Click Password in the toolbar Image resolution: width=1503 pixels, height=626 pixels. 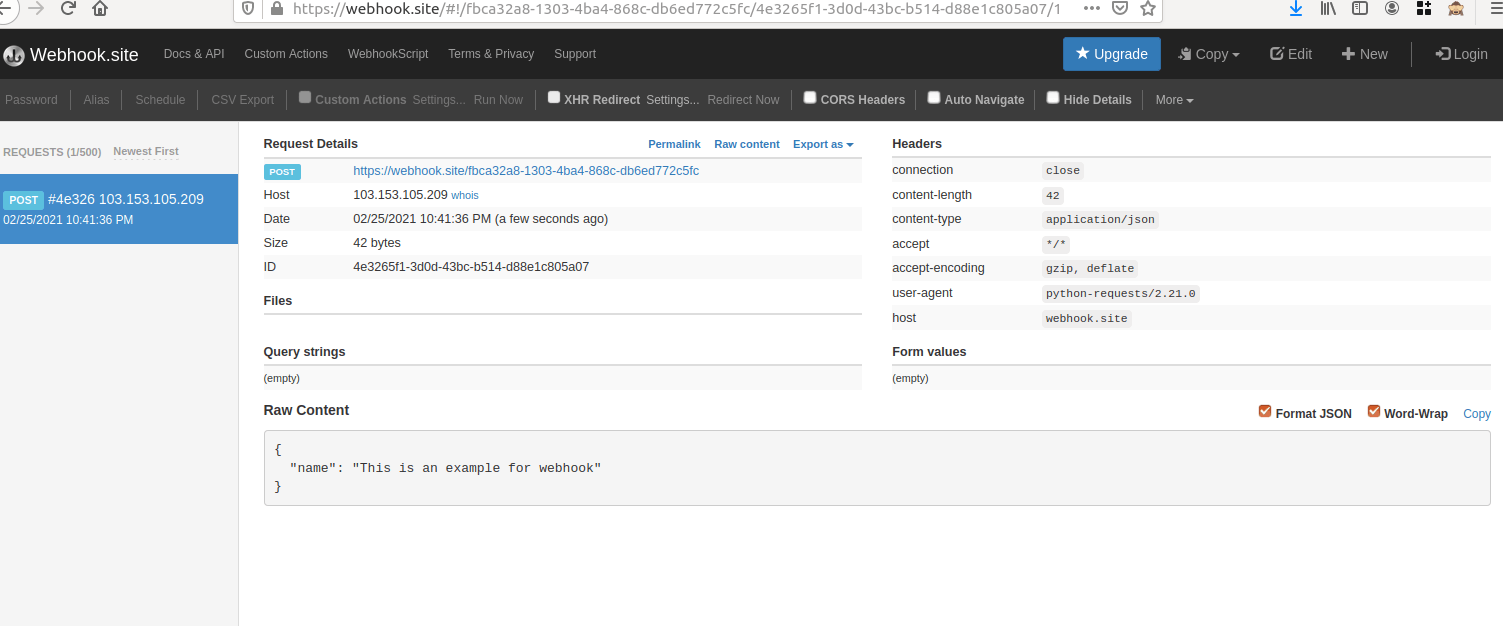click(x=32, y=100)
